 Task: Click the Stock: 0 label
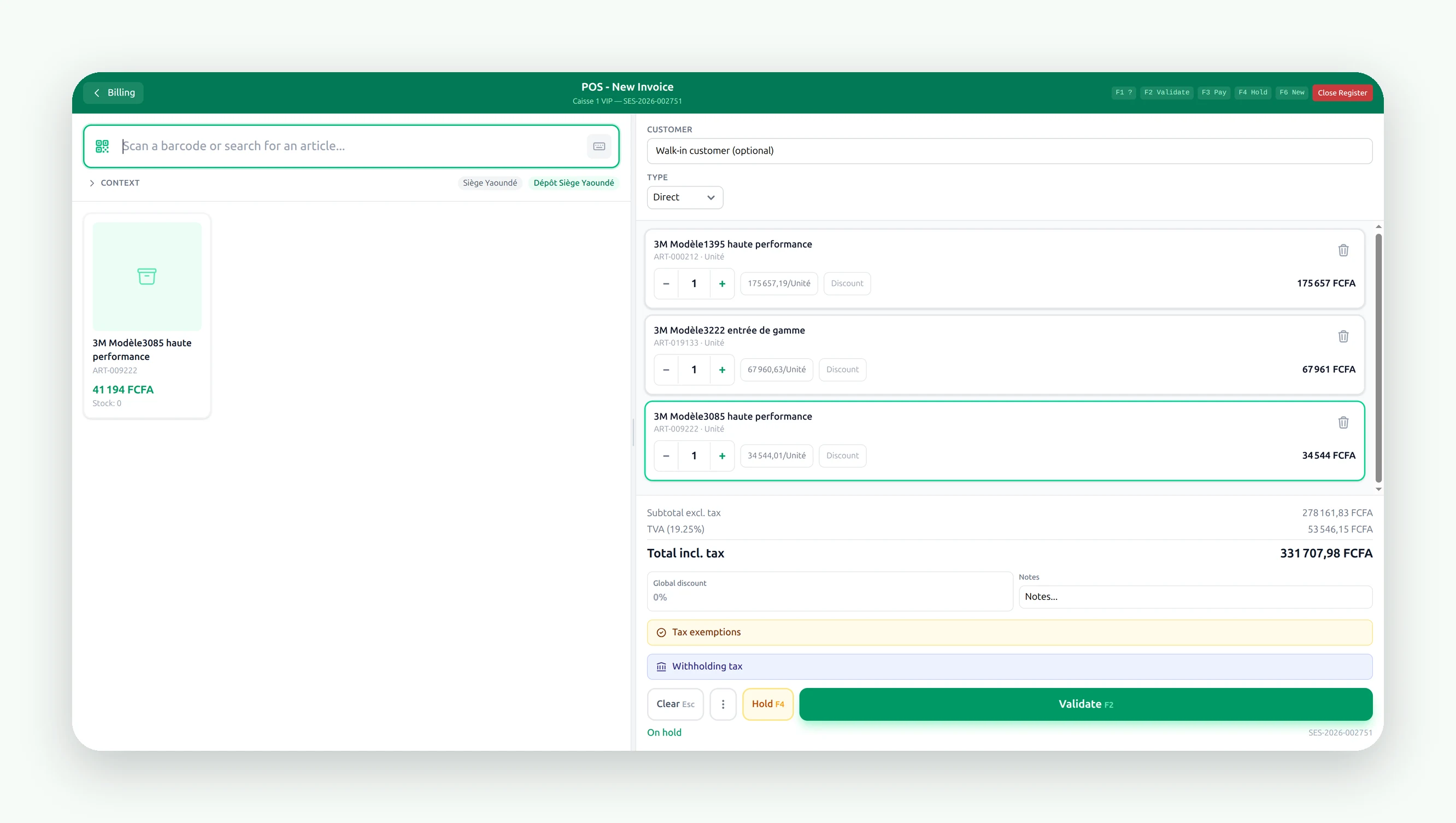click(107, 404)
